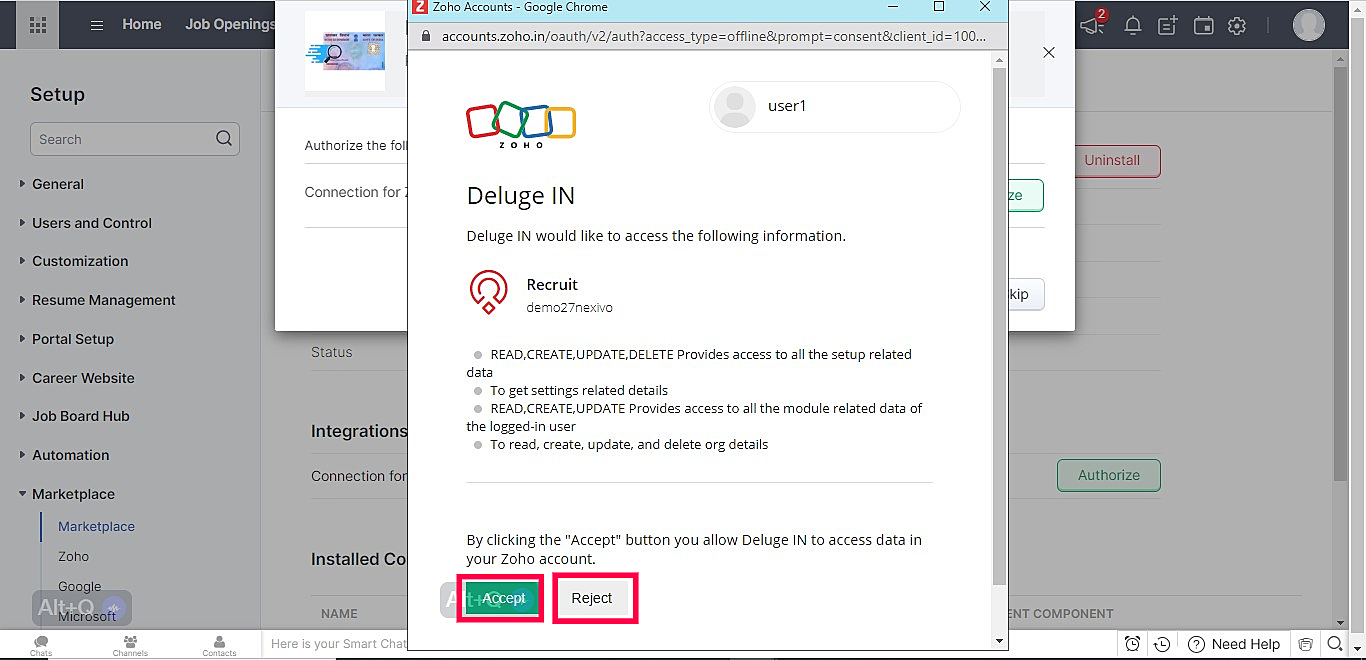Open the user profile avatar
This screenshot has width=1366, height=660.
(1309, 25)
